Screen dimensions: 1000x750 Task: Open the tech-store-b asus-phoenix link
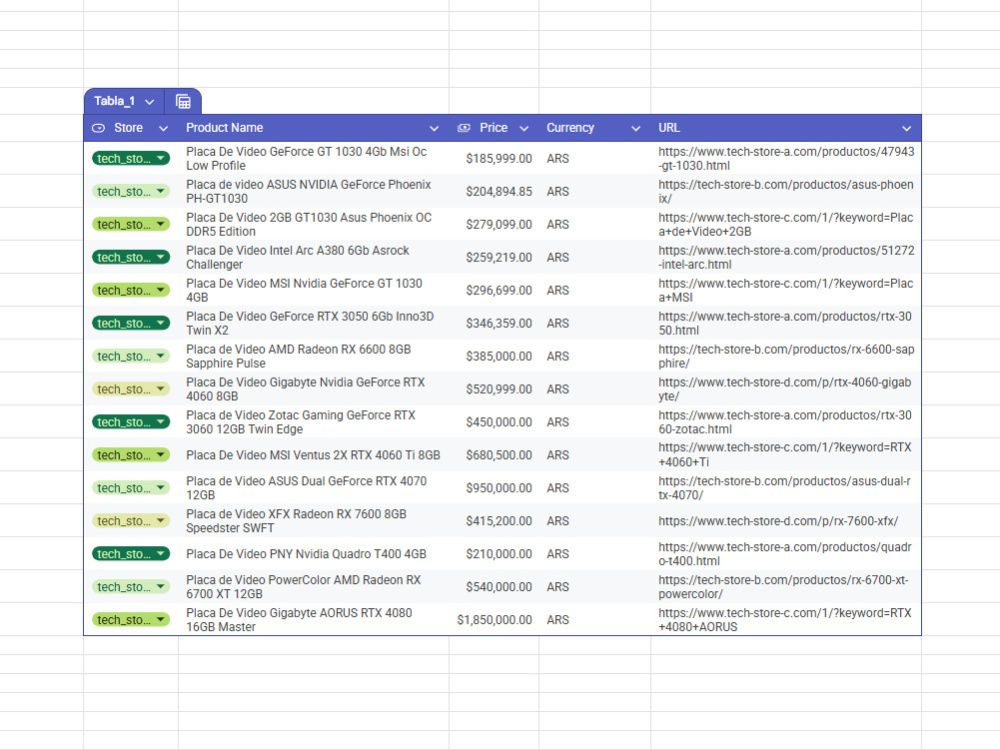tap(786, 191)
